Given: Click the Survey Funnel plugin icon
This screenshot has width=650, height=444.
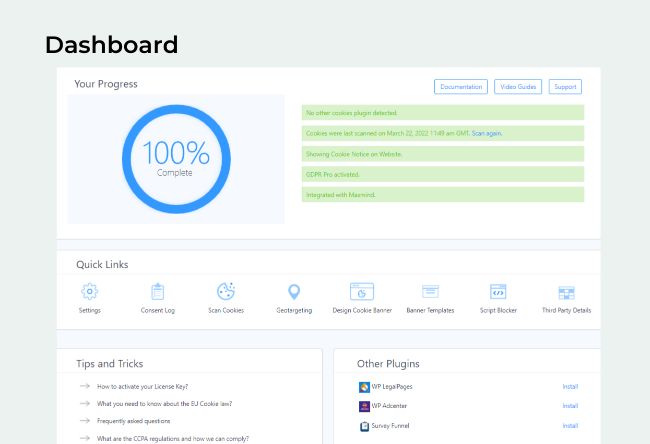Looking at the screenshot, I should tap(364, 426).
